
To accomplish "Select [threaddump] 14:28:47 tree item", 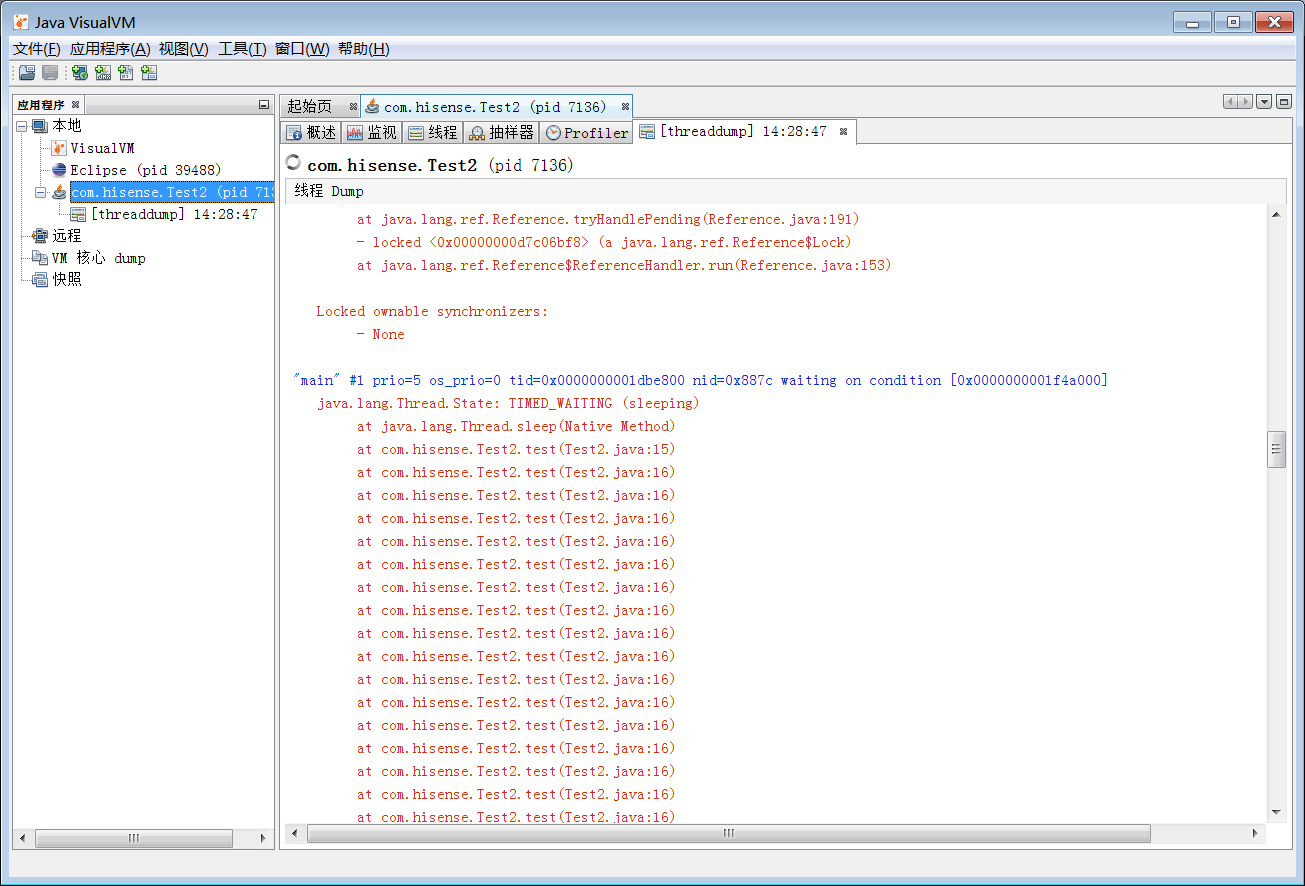I will 173,214.
